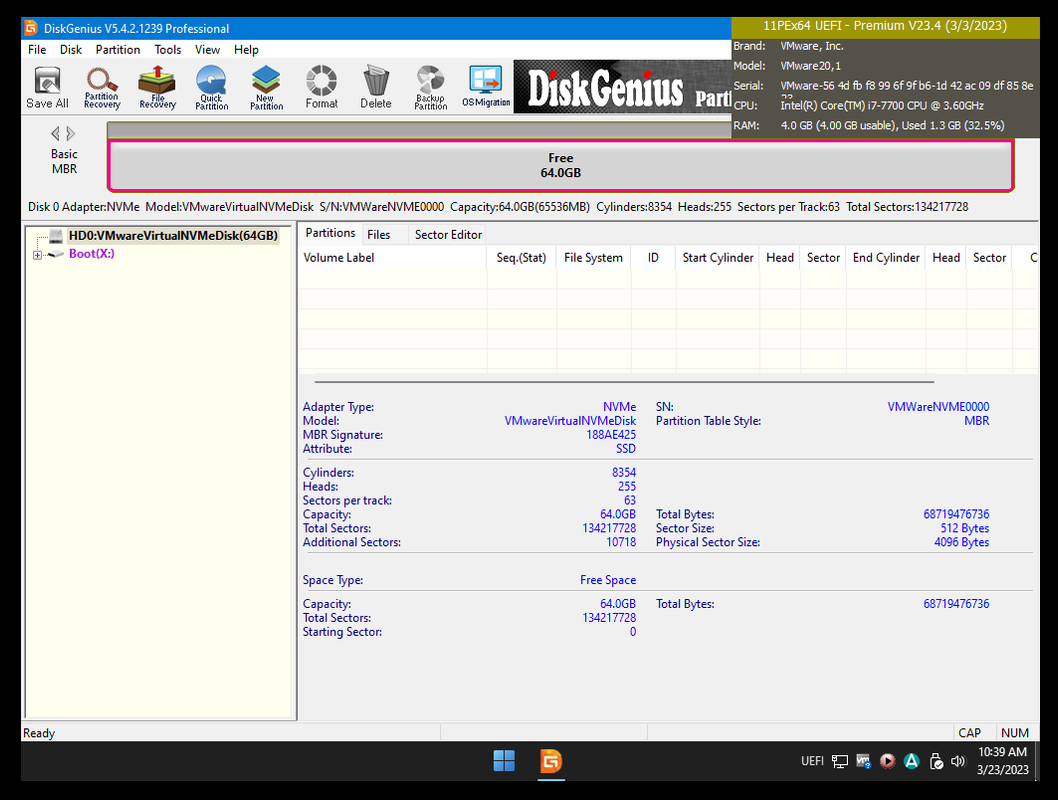Click the Sector Size value 512 Bytes
The width and height of the screenshot is (1058, 800).
(965, 528)
